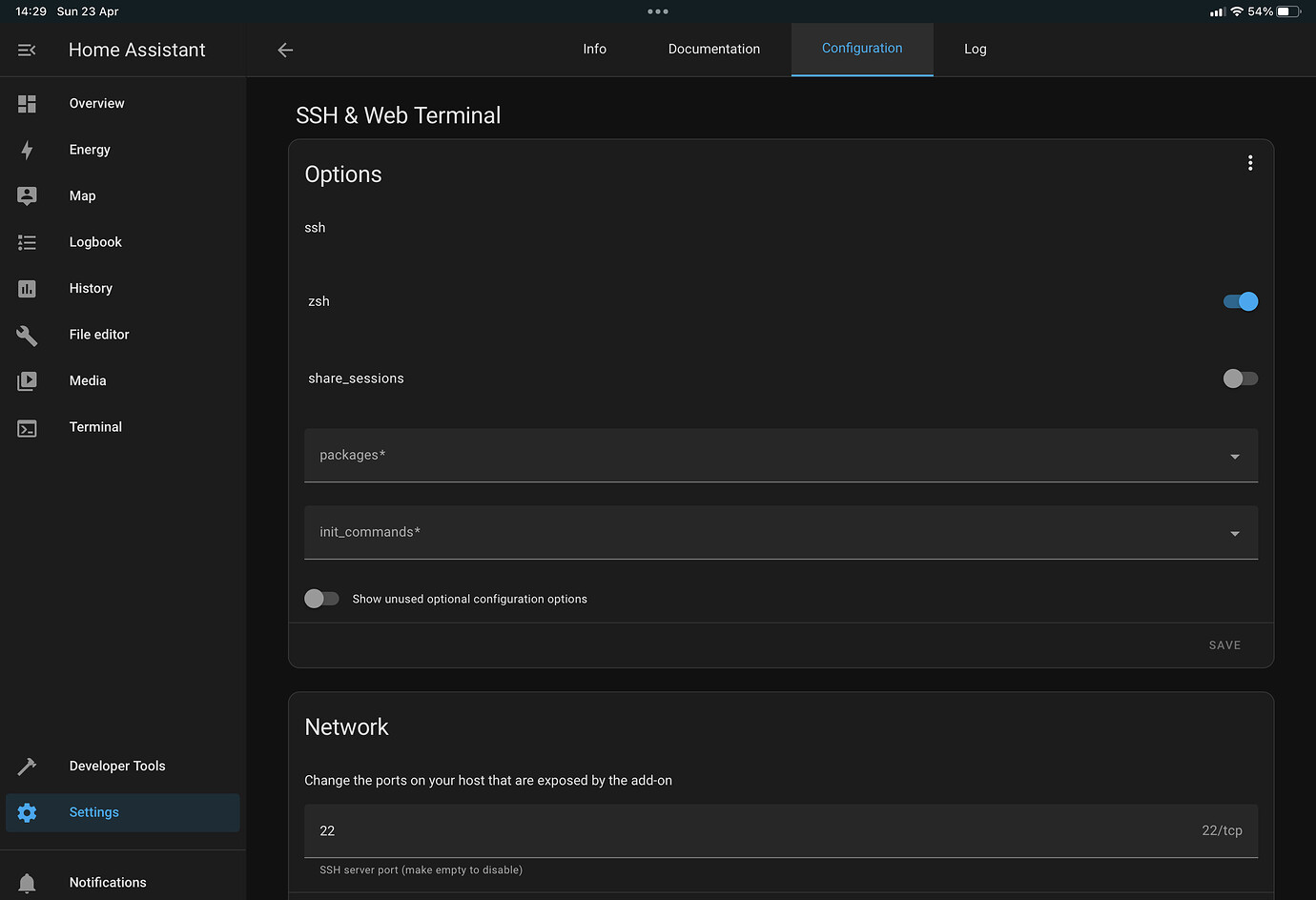Open the add-on overflow menu
The width and height of the screenshot is (1316, 900).
tap(1250, 162)
